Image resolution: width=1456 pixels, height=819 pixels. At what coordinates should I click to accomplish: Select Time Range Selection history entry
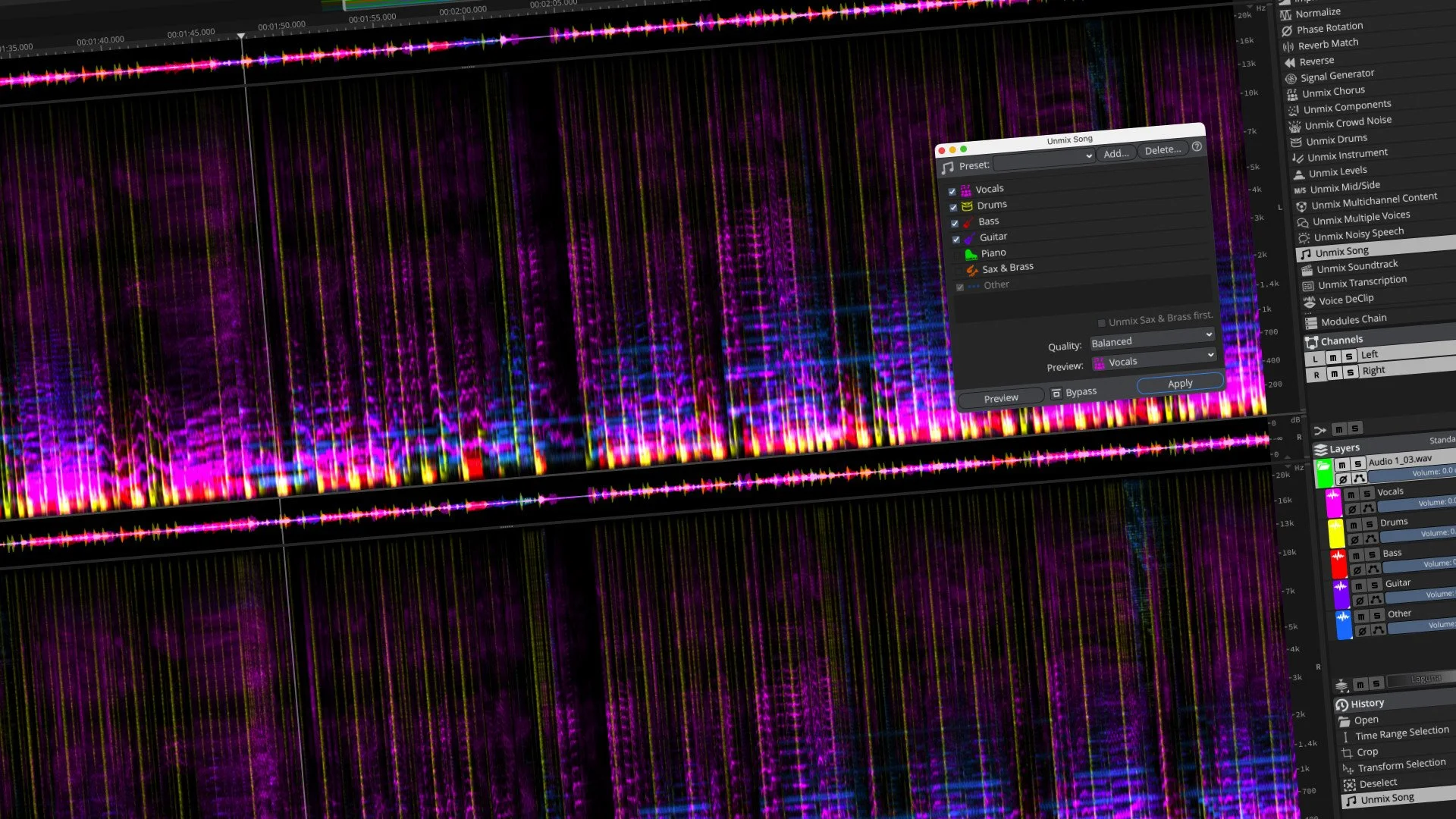tap(1401, 733)
